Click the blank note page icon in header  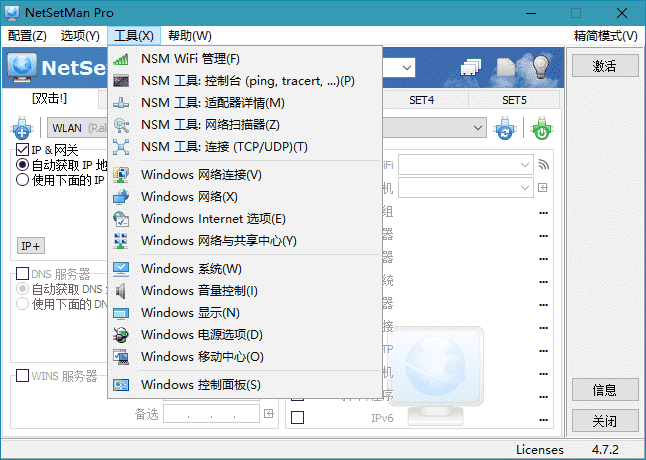(507, 67)
